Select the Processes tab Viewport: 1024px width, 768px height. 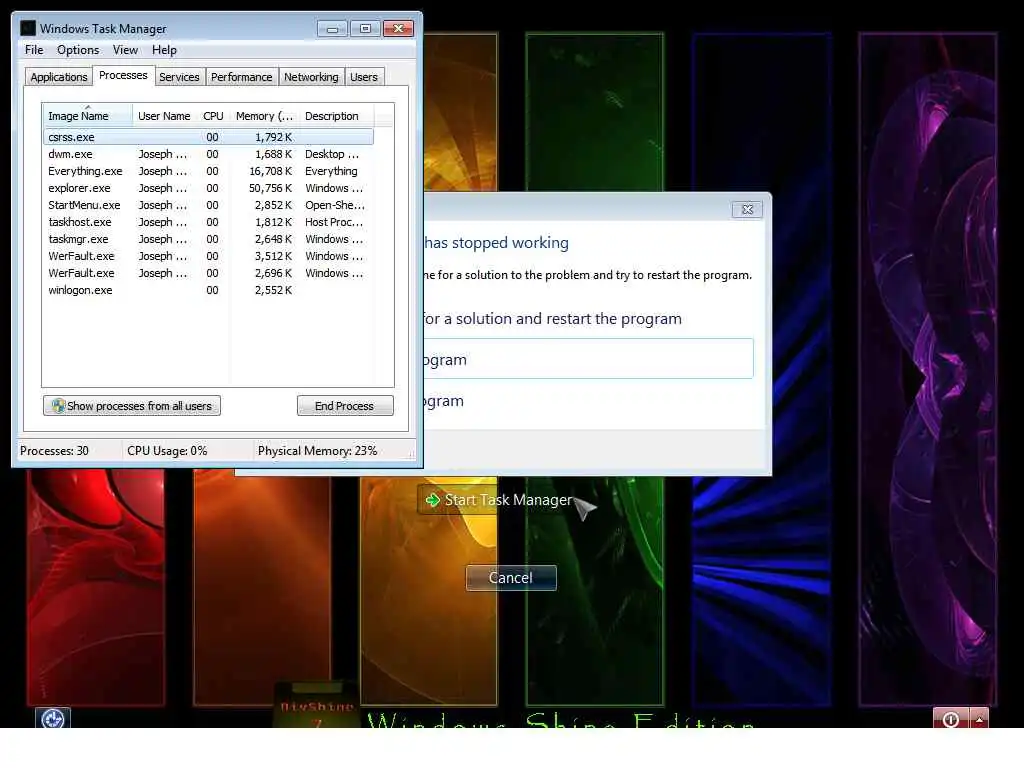123,75
